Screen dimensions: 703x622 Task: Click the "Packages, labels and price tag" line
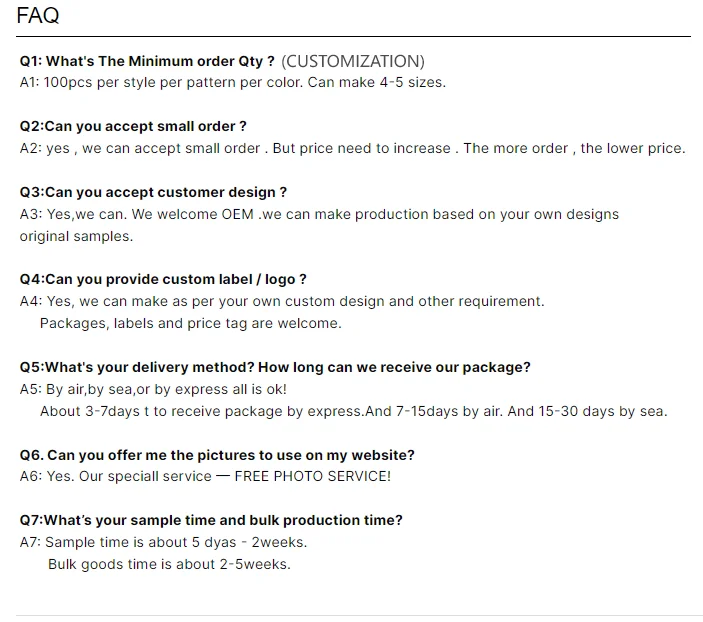[x=190, y=323]
